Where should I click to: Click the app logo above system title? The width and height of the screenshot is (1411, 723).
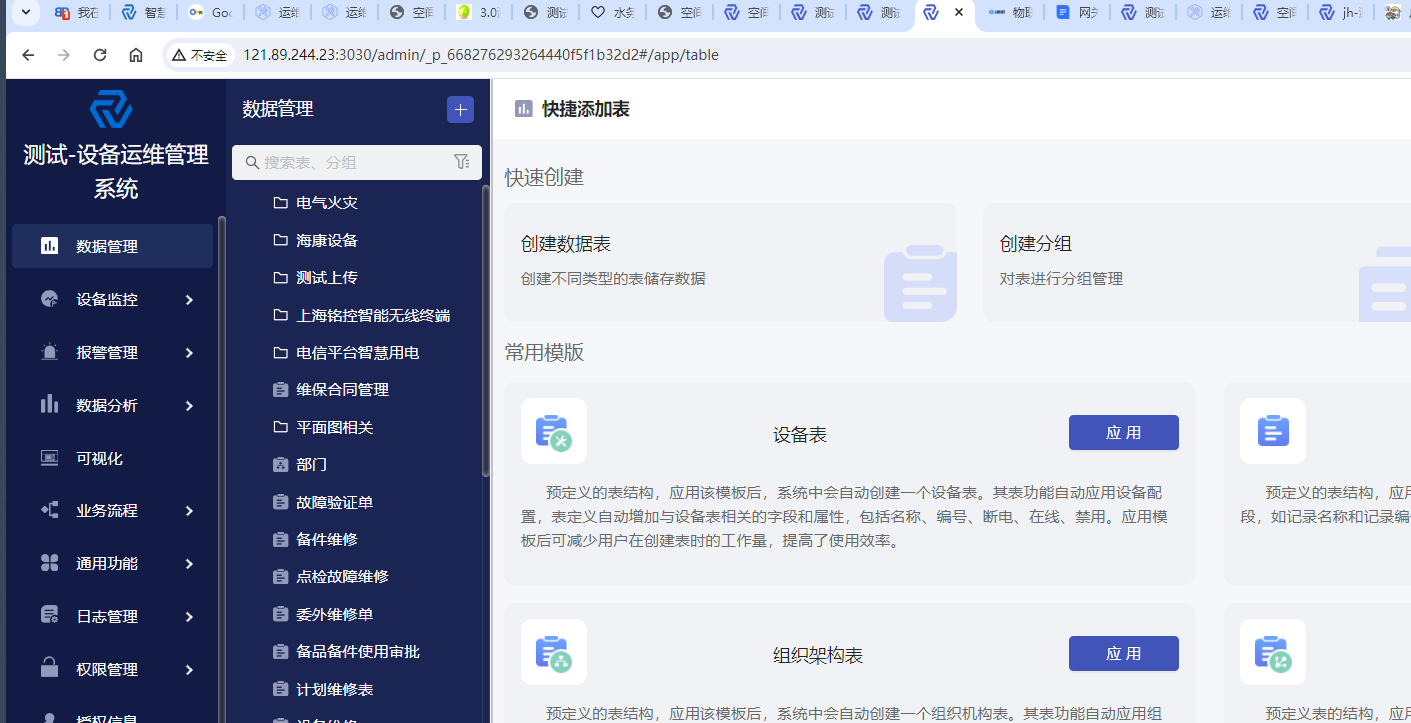coord(111,108)
